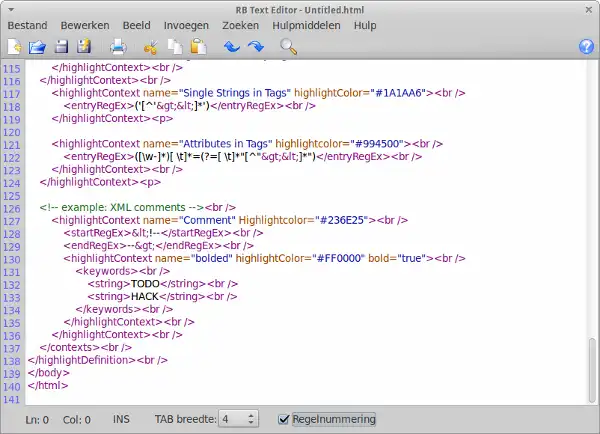This screenshot has width=600, height=434.
Task: Create a new file with toolbar icon
Action: pyautogui.click(x=15, y=47)
